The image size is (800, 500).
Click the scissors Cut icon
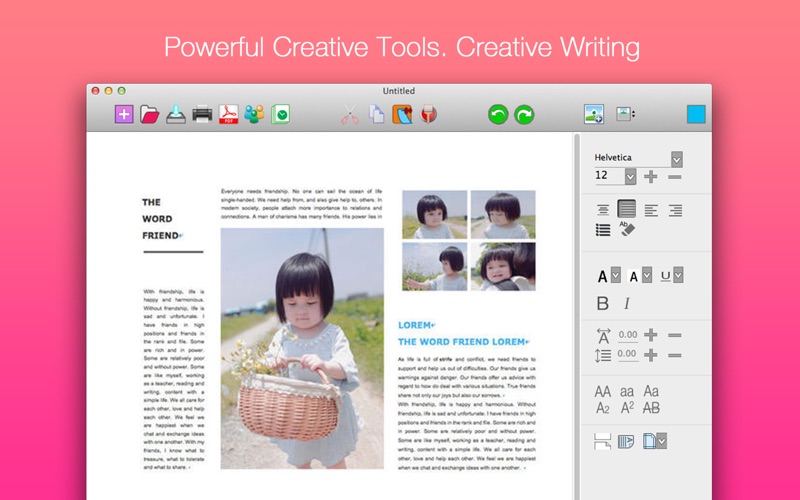(350, 114)
